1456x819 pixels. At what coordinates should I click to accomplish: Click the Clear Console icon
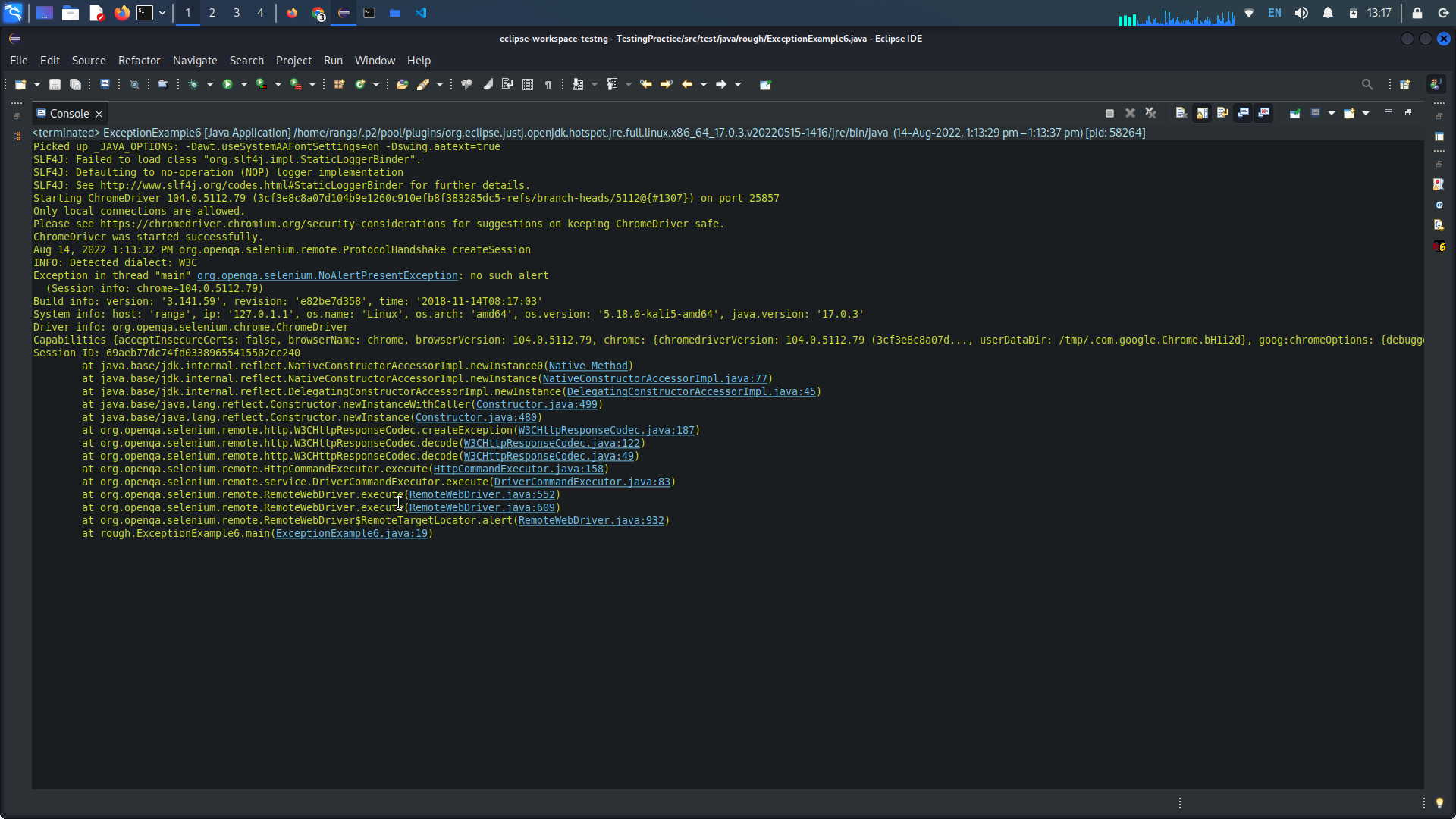point(1181,113)
